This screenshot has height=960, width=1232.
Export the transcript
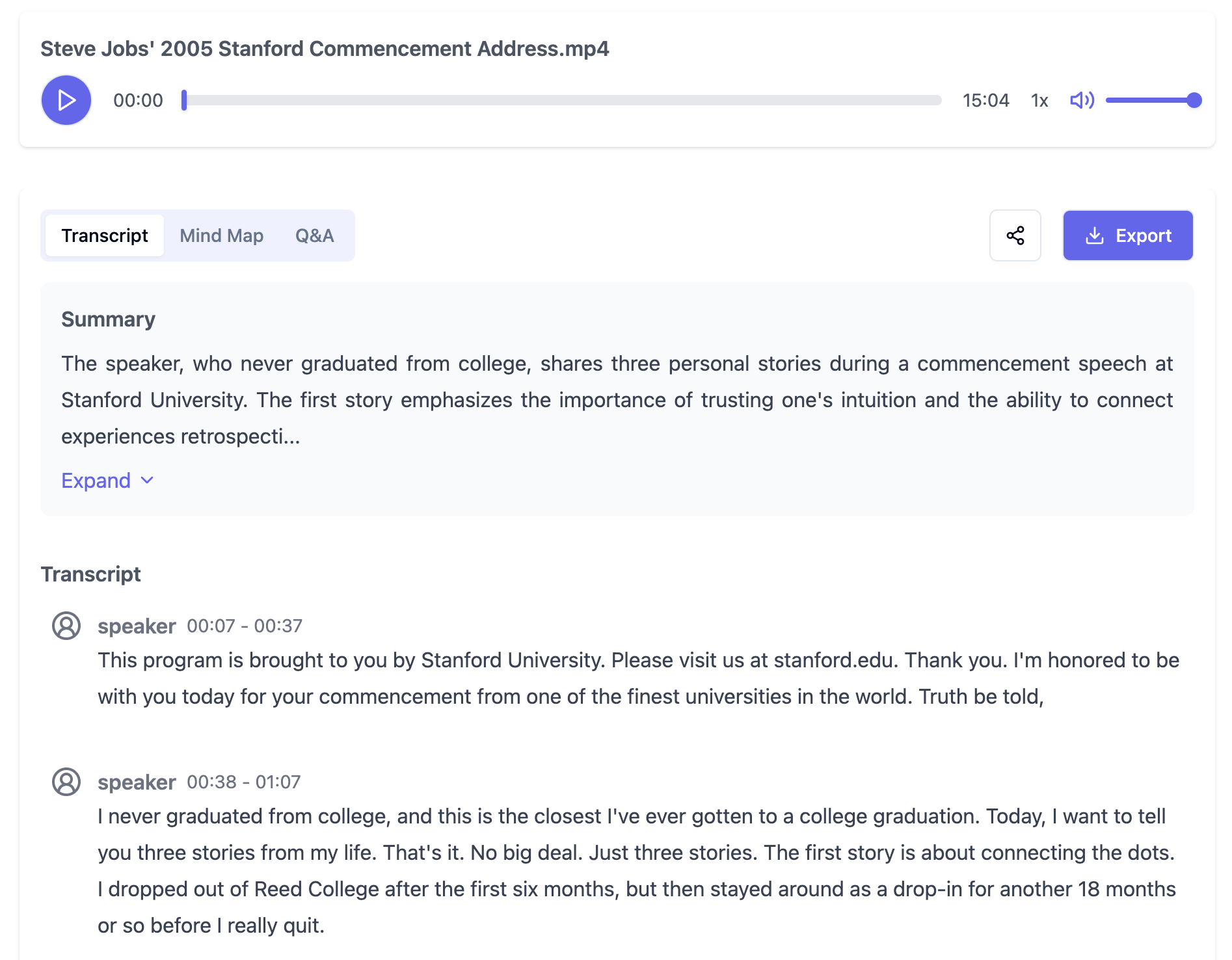coord(1128,235)
